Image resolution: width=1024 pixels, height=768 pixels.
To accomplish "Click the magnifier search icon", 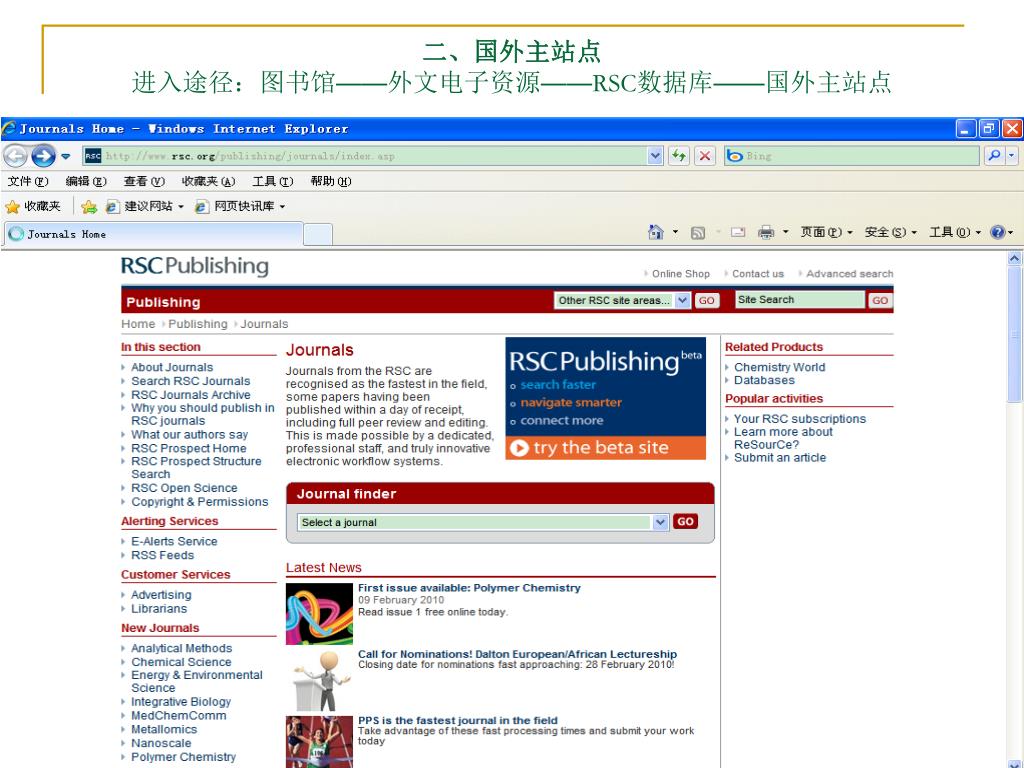I will point(994,155).
